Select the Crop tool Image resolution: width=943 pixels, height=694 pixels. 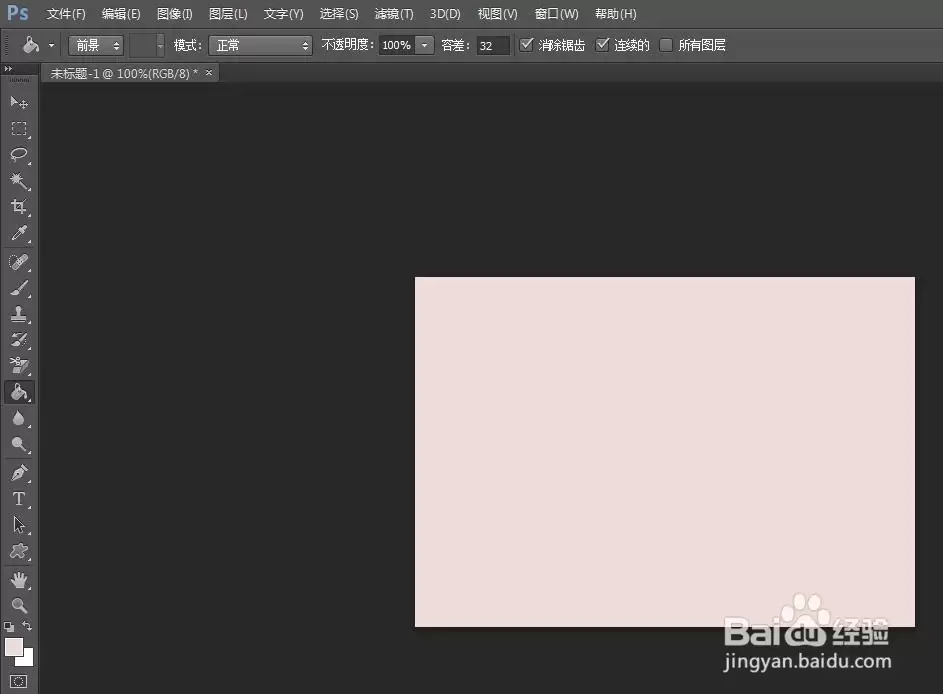coord(19,206)
